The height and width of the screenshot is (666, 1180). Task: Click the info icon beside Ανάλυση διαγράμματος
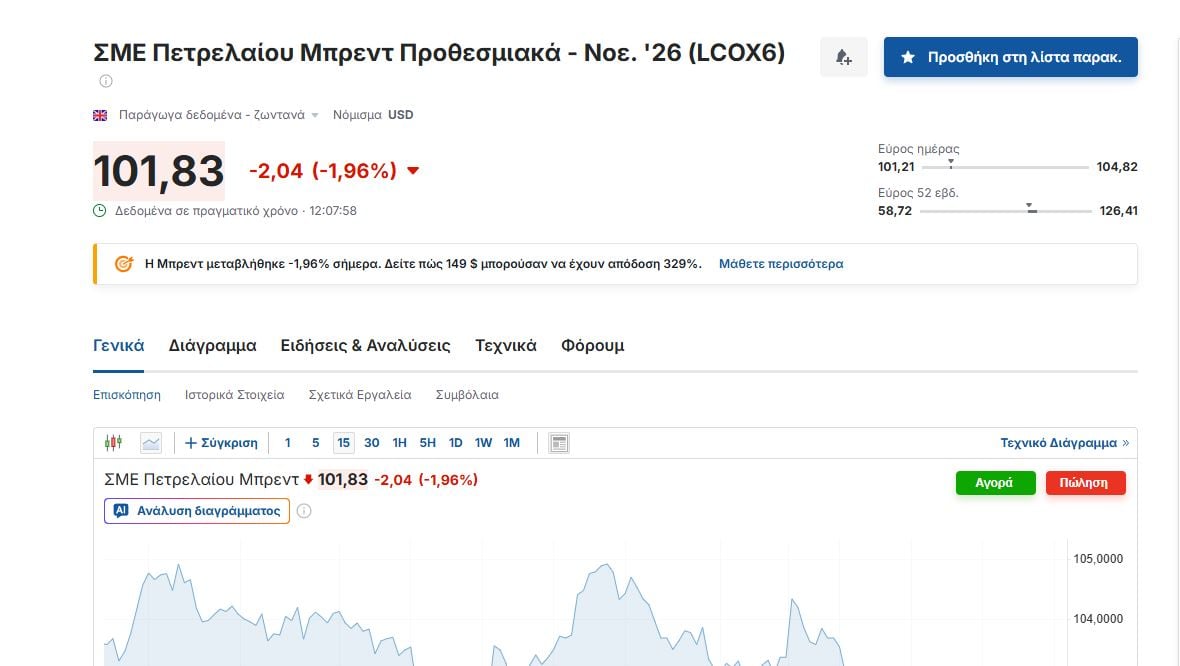click(x=304, y=511)
